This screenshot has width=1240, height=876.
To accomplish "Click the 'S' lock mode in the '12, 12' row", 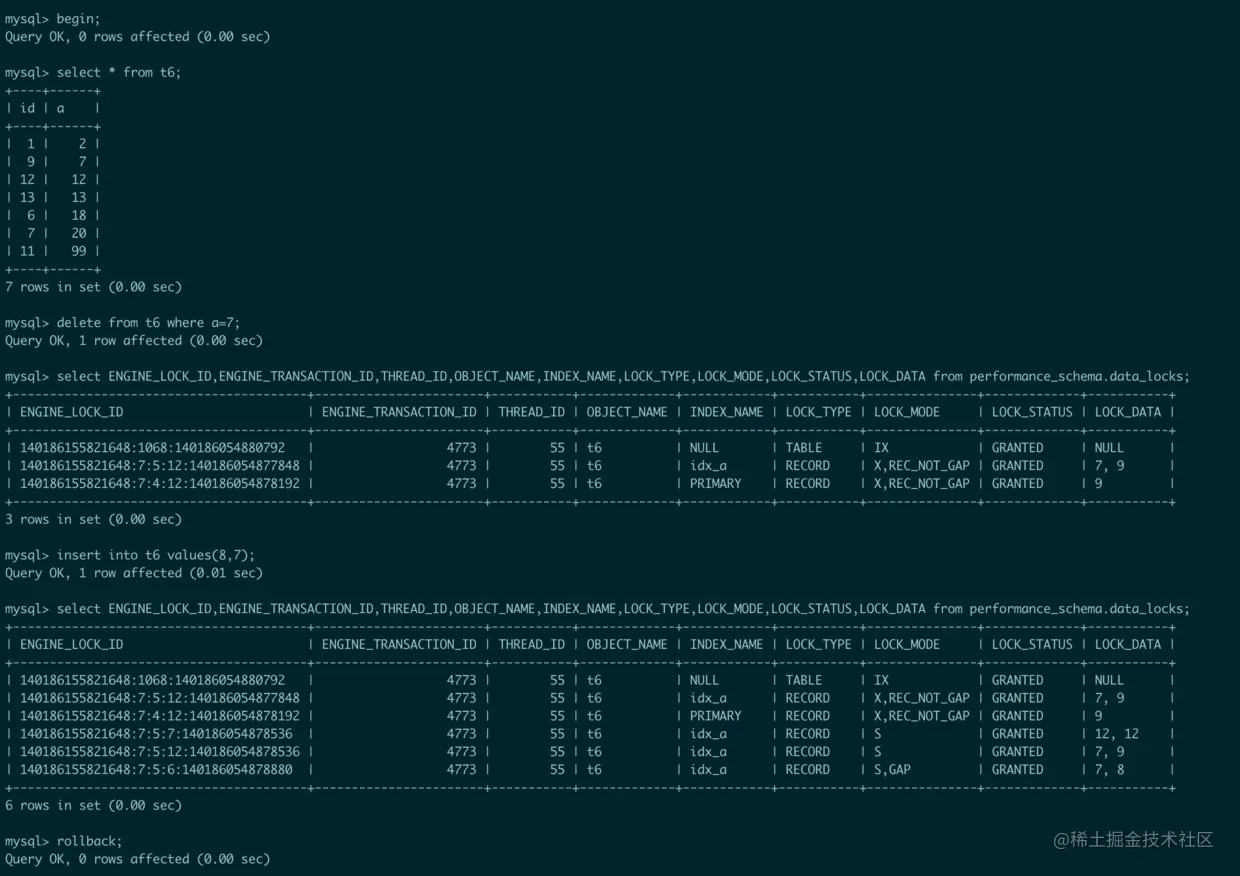I will [878, 734].
